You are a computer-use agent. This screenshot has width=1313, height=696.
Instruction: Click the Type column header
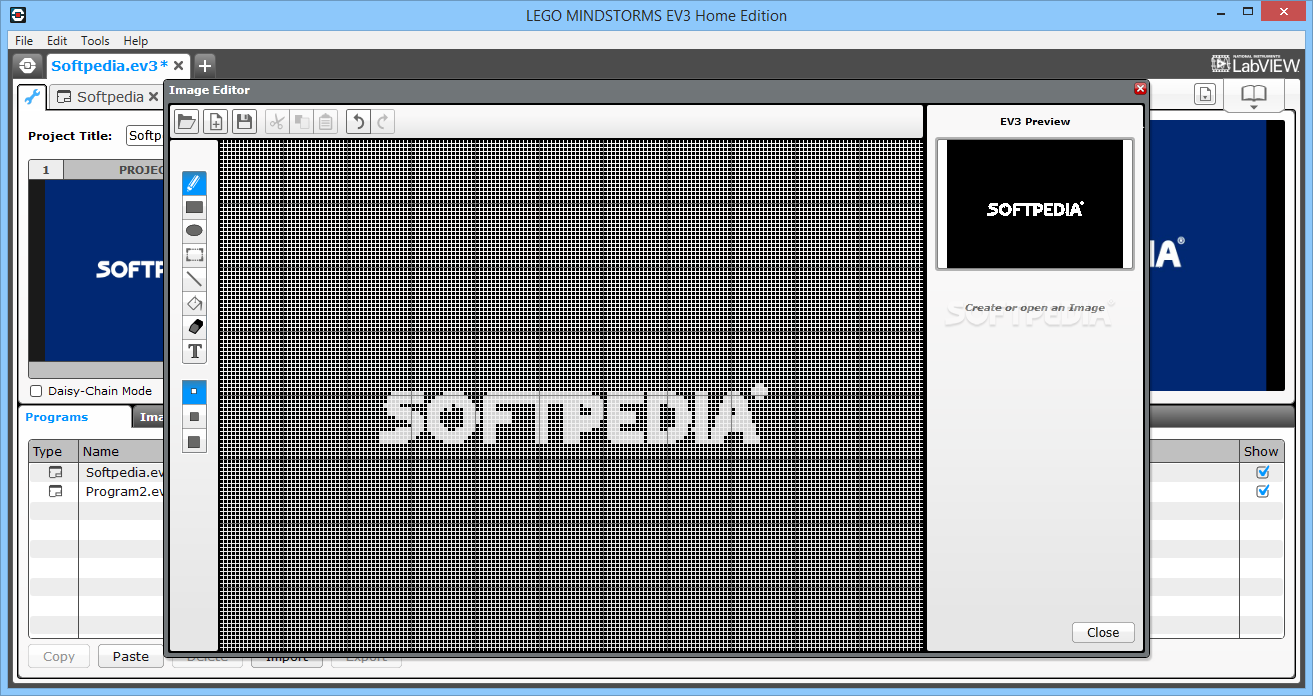53,451
